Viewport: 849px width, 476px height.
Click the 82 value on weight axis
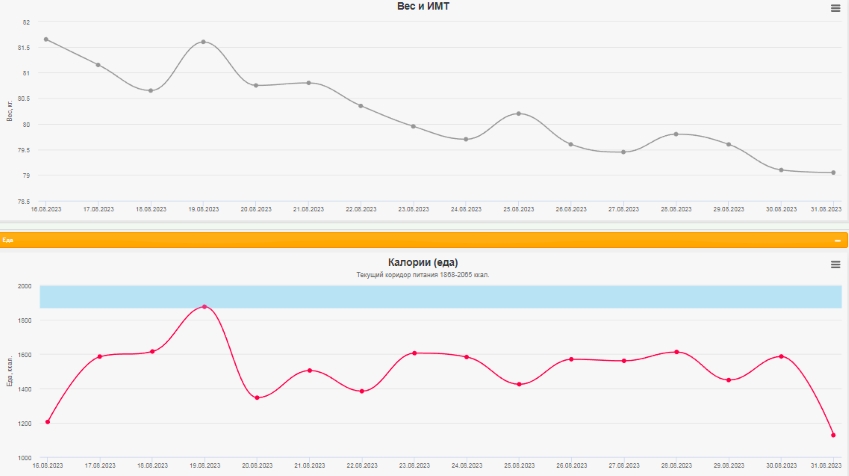[x=27, y=23]
